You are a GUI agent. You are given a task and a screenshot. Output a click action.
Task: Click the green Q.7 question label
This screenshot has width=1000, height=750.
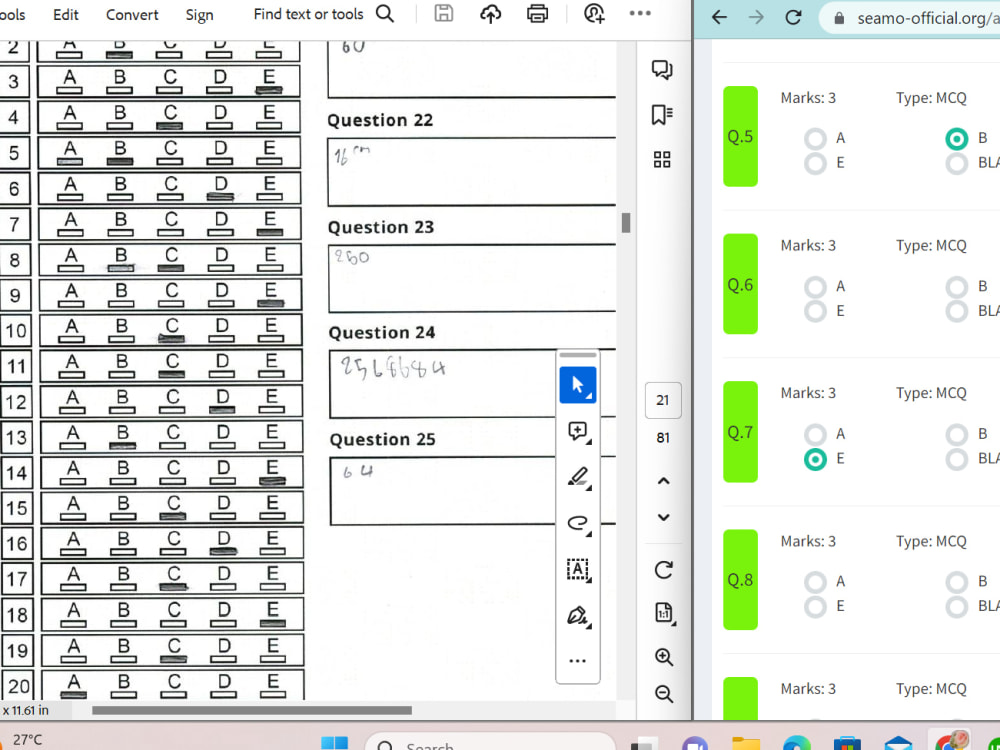(740, 432)
